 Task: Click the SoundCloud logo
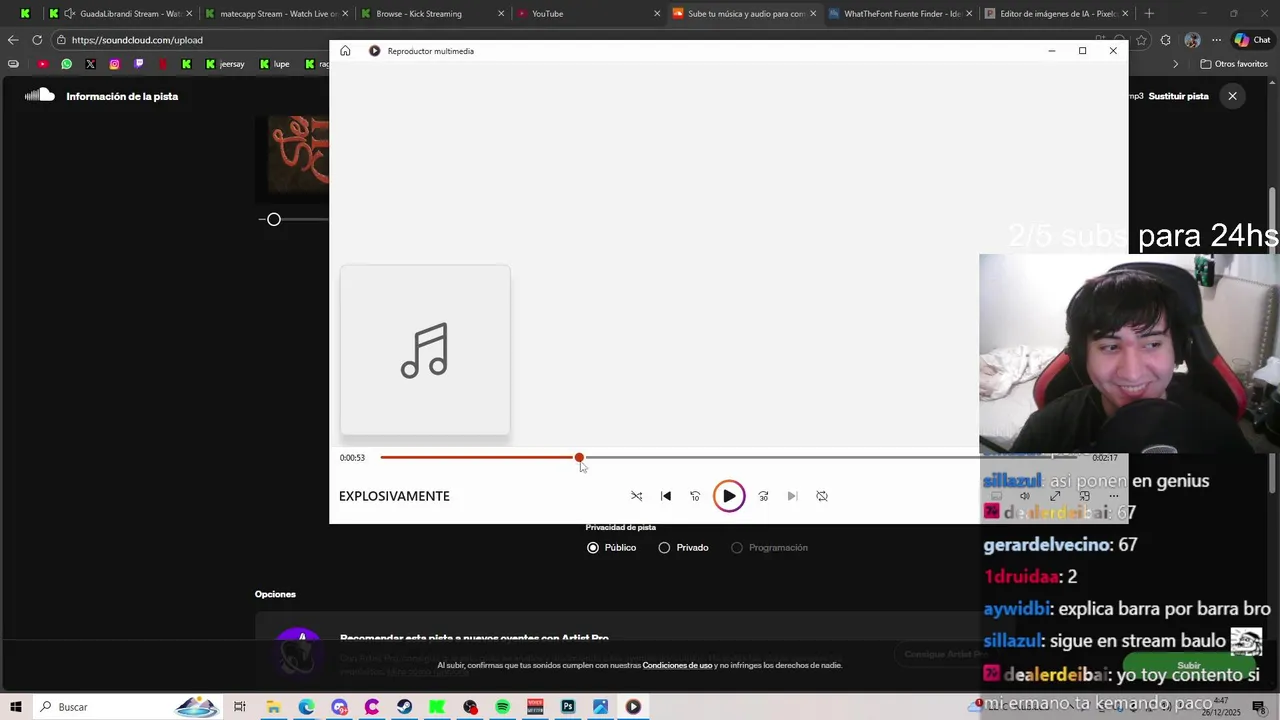click(x=39, y=95)
